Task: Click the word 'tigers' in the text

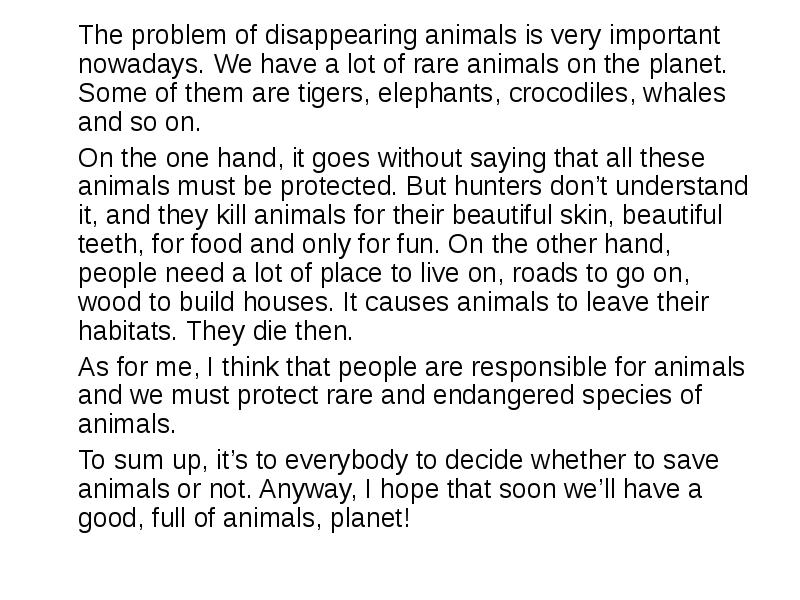Action: tap(331, 93)
